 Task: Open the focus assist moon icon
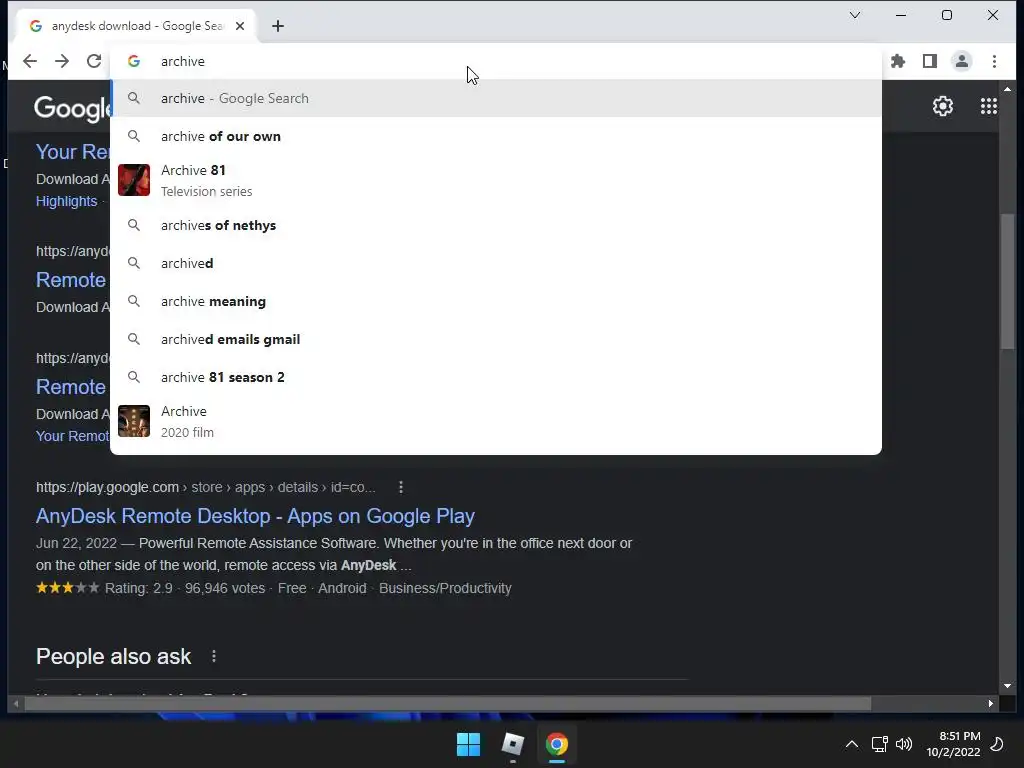[997, 744]
